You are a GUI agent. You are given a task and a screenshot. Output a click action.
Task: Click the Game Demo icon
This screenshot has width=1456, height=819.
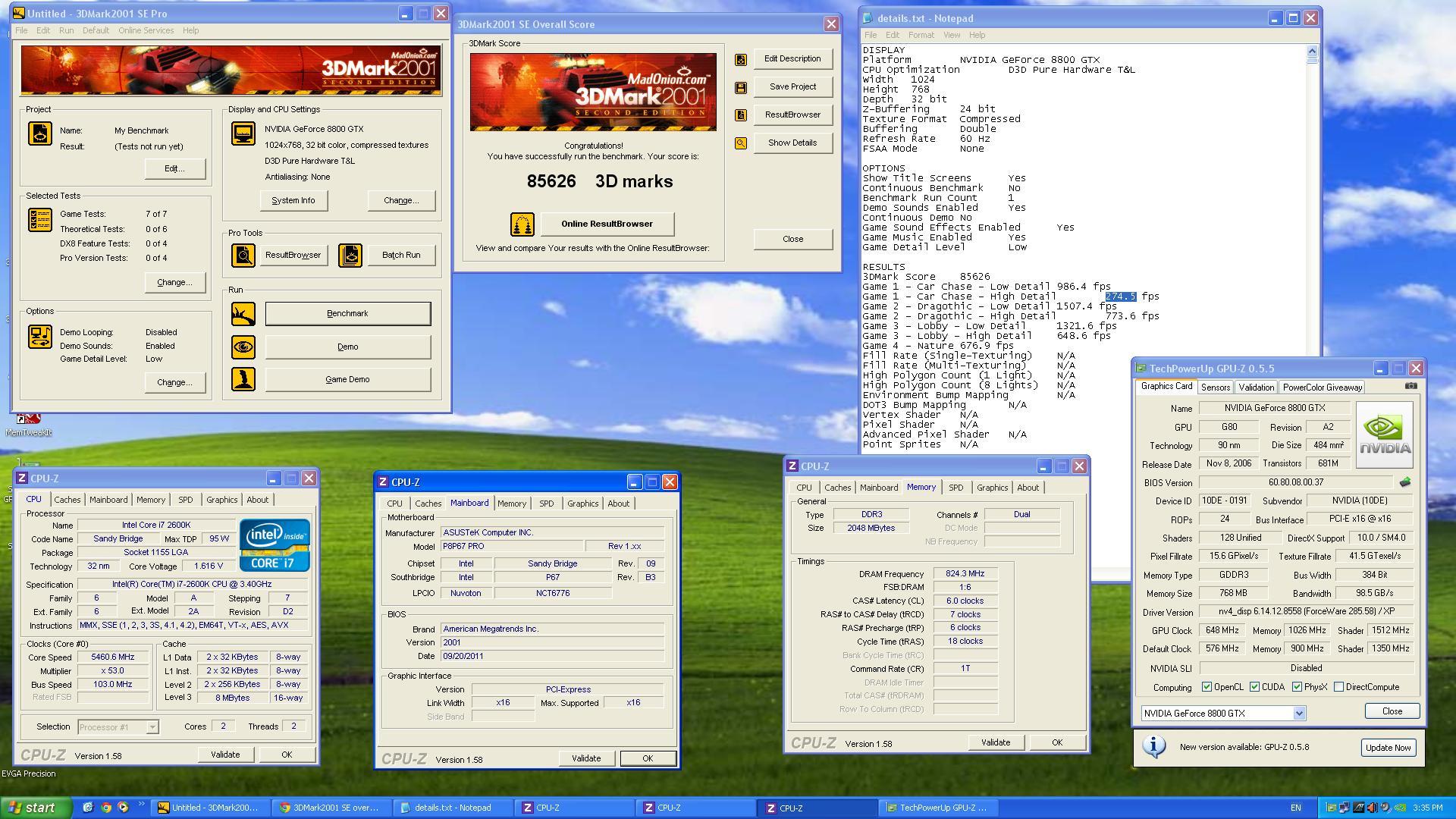coord(243,379)
